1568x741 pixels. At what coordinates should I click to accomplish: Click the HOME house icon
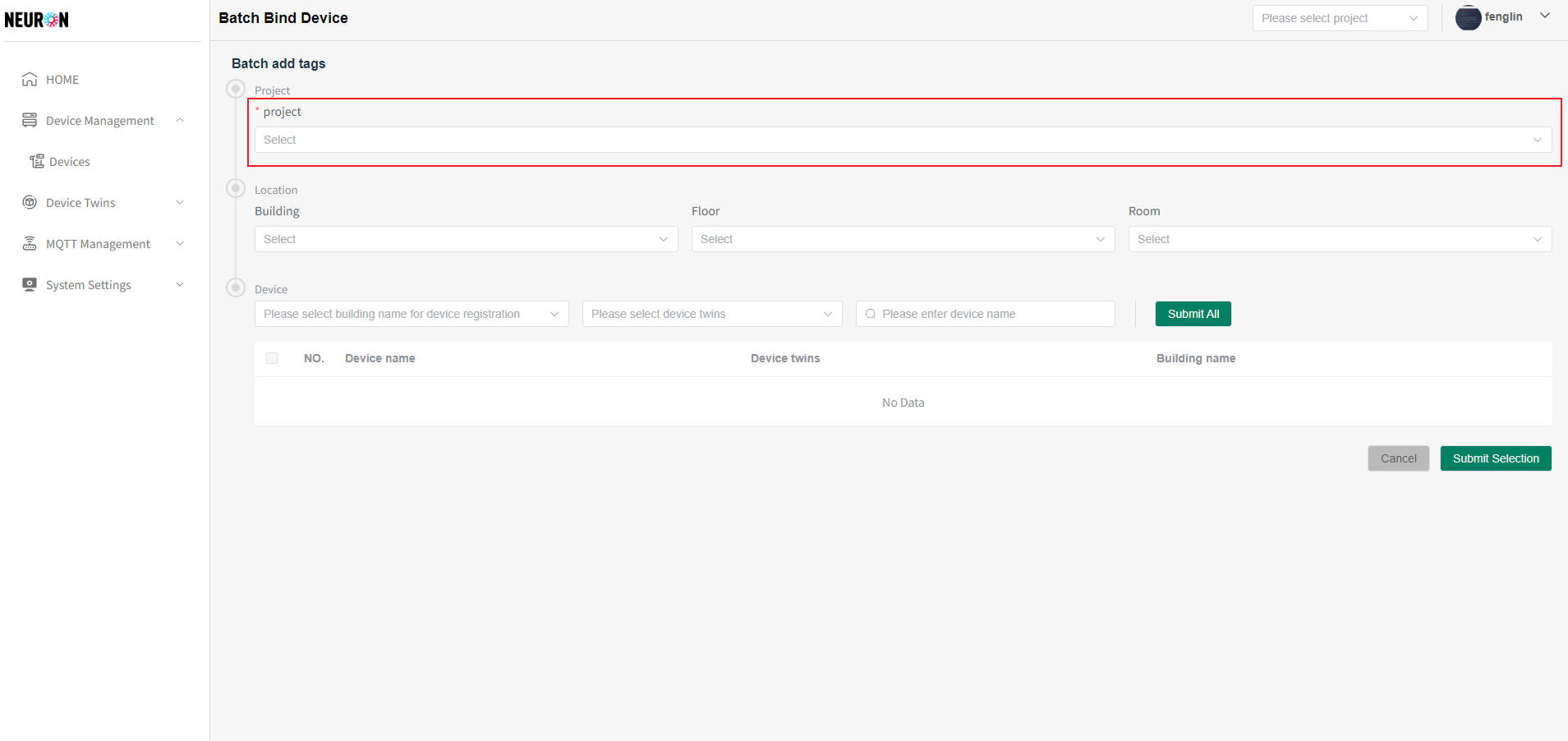(30, 79)
